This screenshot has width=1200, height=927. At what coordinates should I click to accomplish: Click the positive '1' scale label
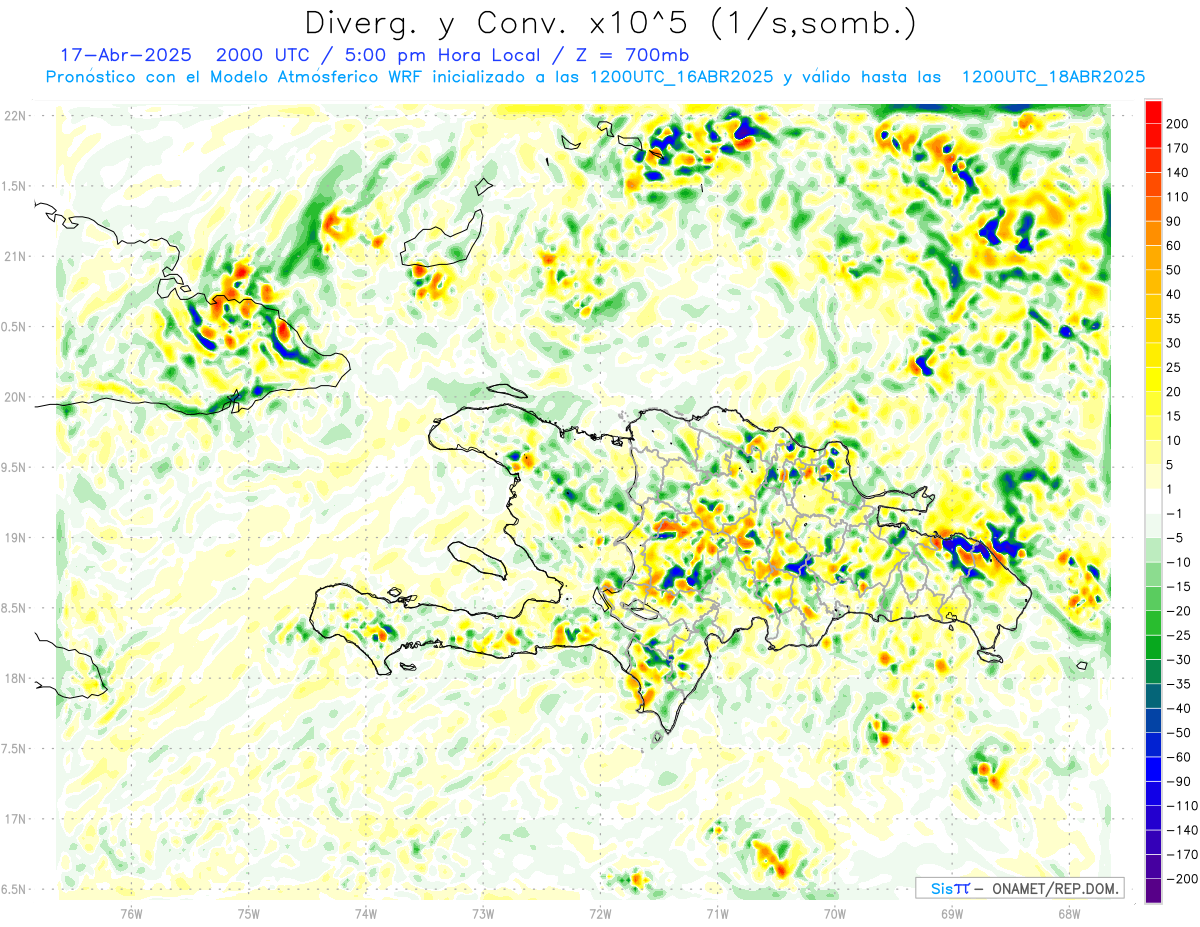pos(1171,489)
